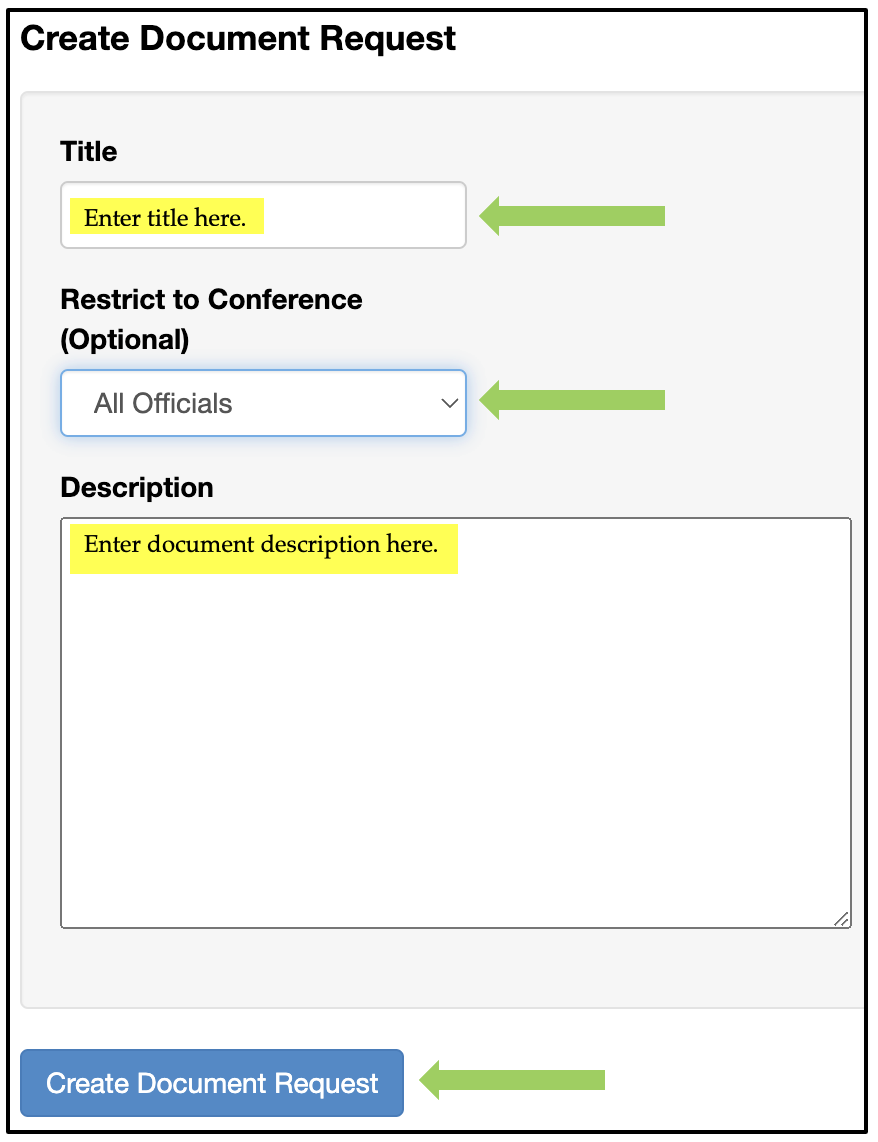Click the Description box resize handle
Viewport: 878px width, 1142px height.
point(841,918)
